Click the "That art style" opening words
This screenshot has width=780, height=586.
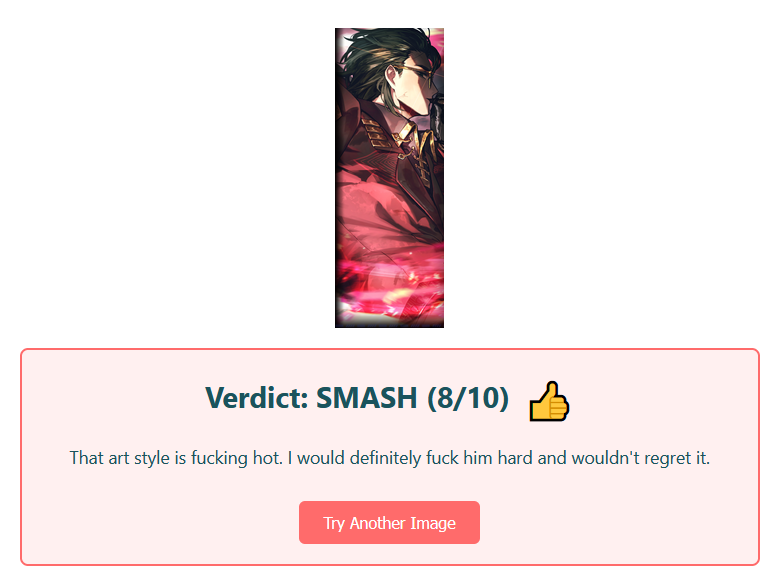pyautogui.click(x=120, y=458)
